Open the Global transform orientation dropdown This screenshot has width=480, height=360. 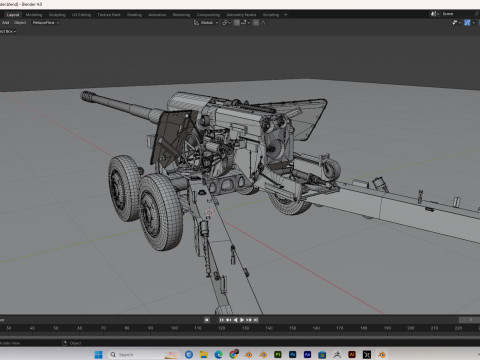pos(206,23)
